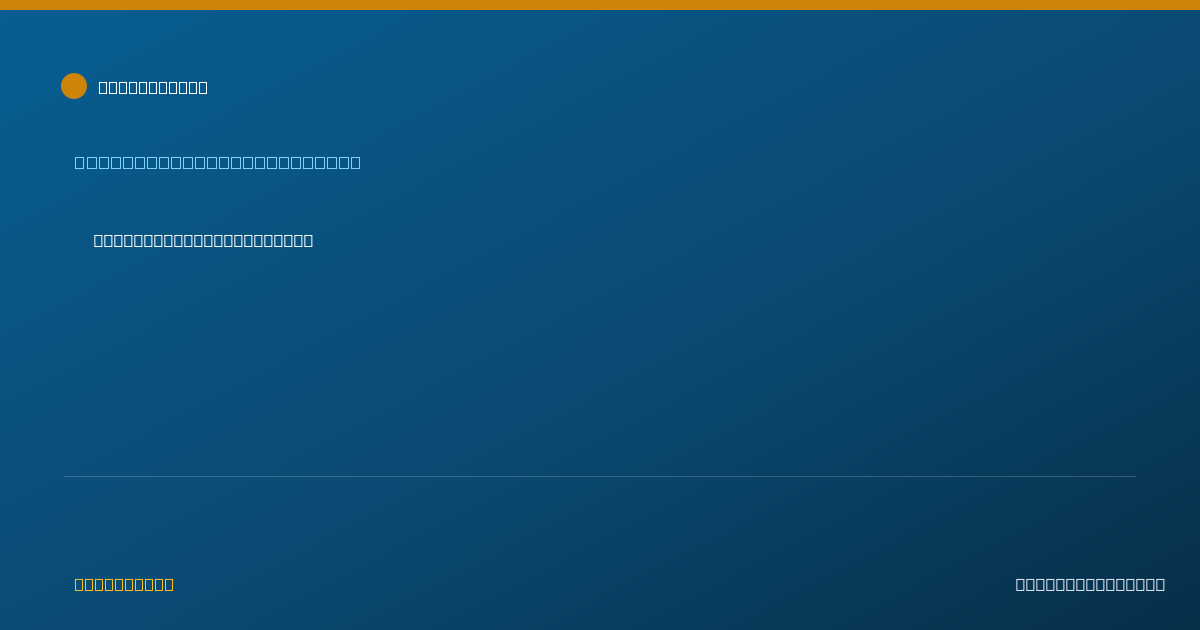Open the yellow footer link at bottom left
Viewport: 1200px width, 630px height.
pos(124,584)
